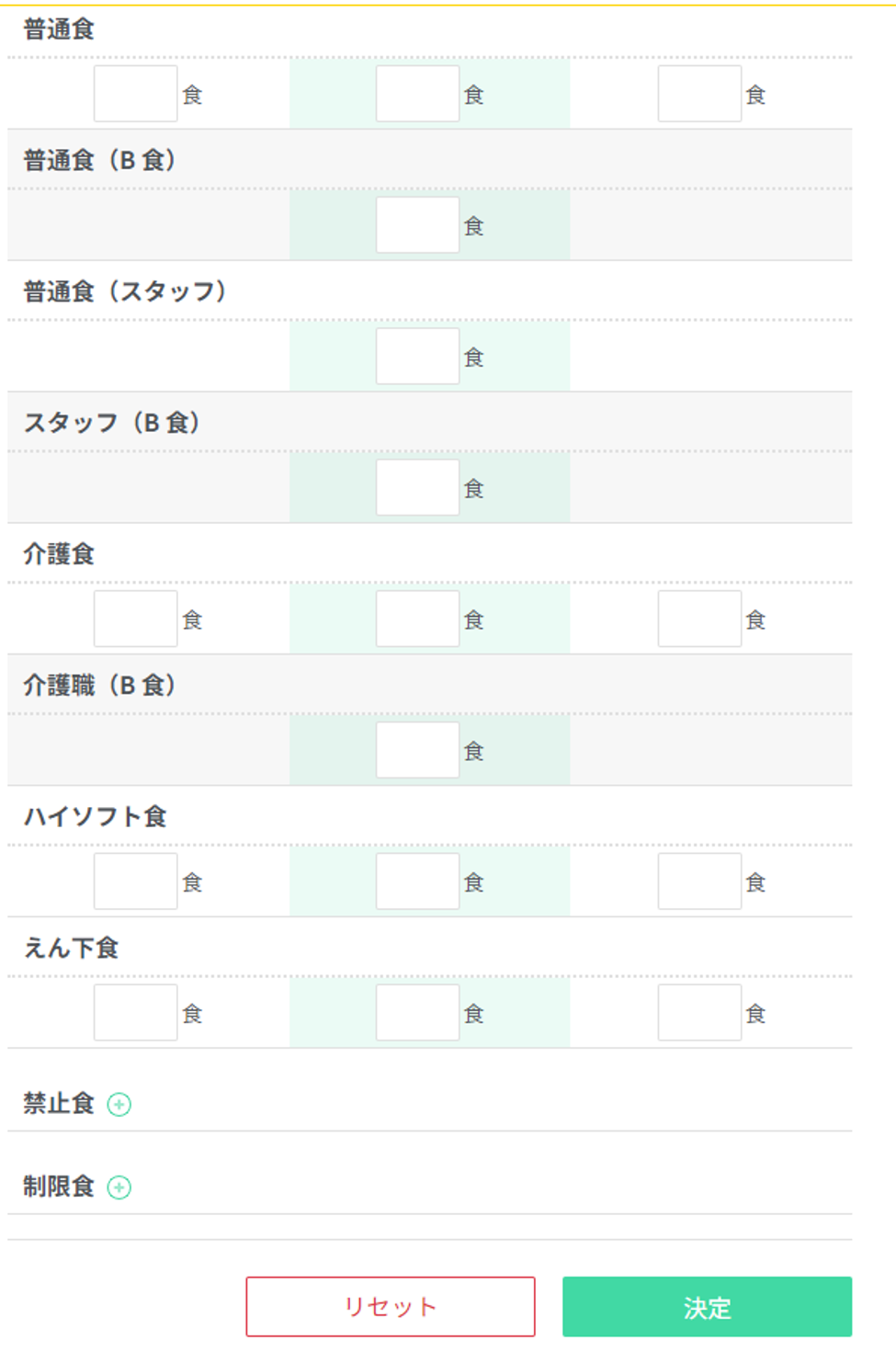Focus the left input in 普通食 row
This screenshot has width=896, height=1352.
[x=135, y=94]
